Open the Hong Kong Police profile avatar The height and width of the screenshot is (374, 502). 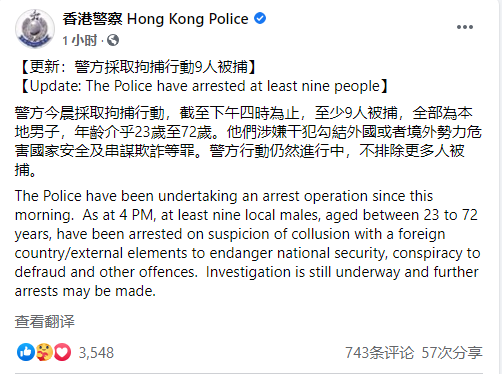pos(35,29)
